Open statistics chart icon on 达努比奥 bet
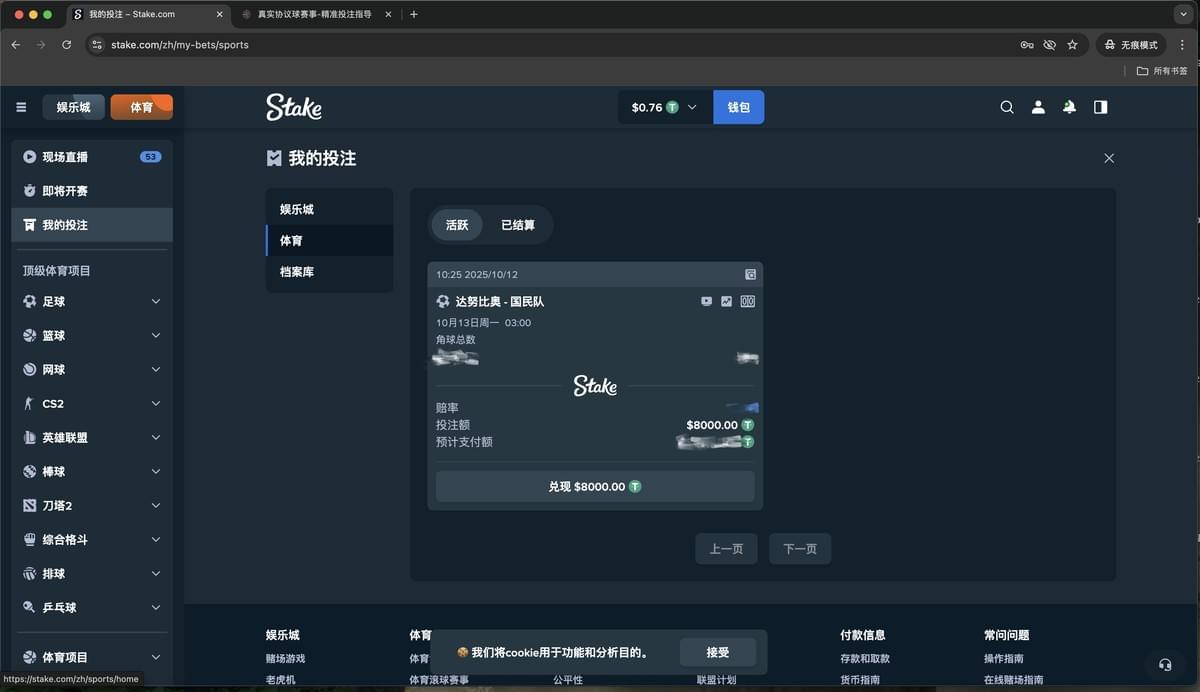 coord(726,301)
